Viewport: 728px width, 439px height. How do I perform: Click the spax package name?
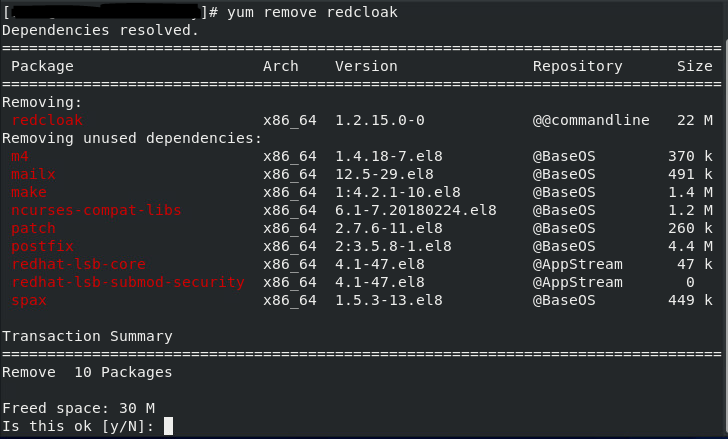[29, 300]
